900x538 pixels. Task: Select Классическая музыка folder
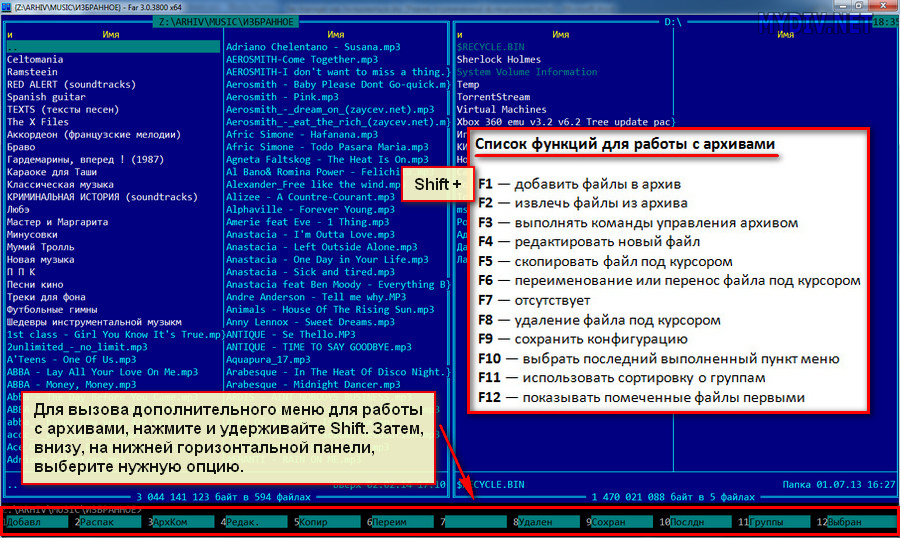60,184
